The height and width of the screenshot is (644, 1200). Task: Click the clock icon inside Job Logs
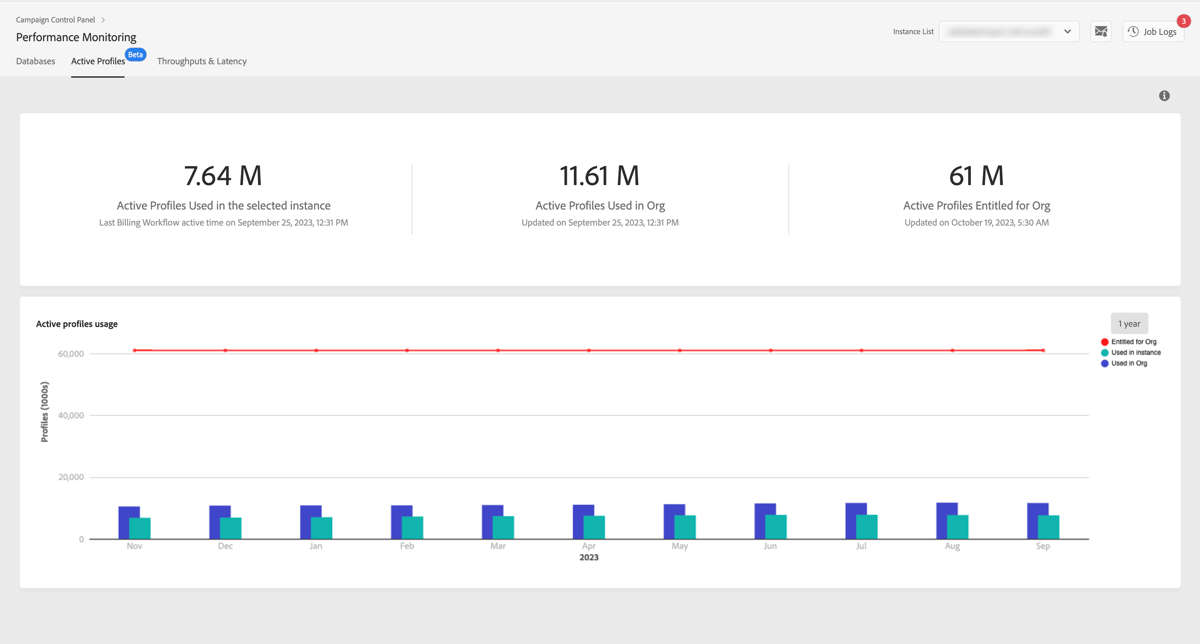[1131, 31]
